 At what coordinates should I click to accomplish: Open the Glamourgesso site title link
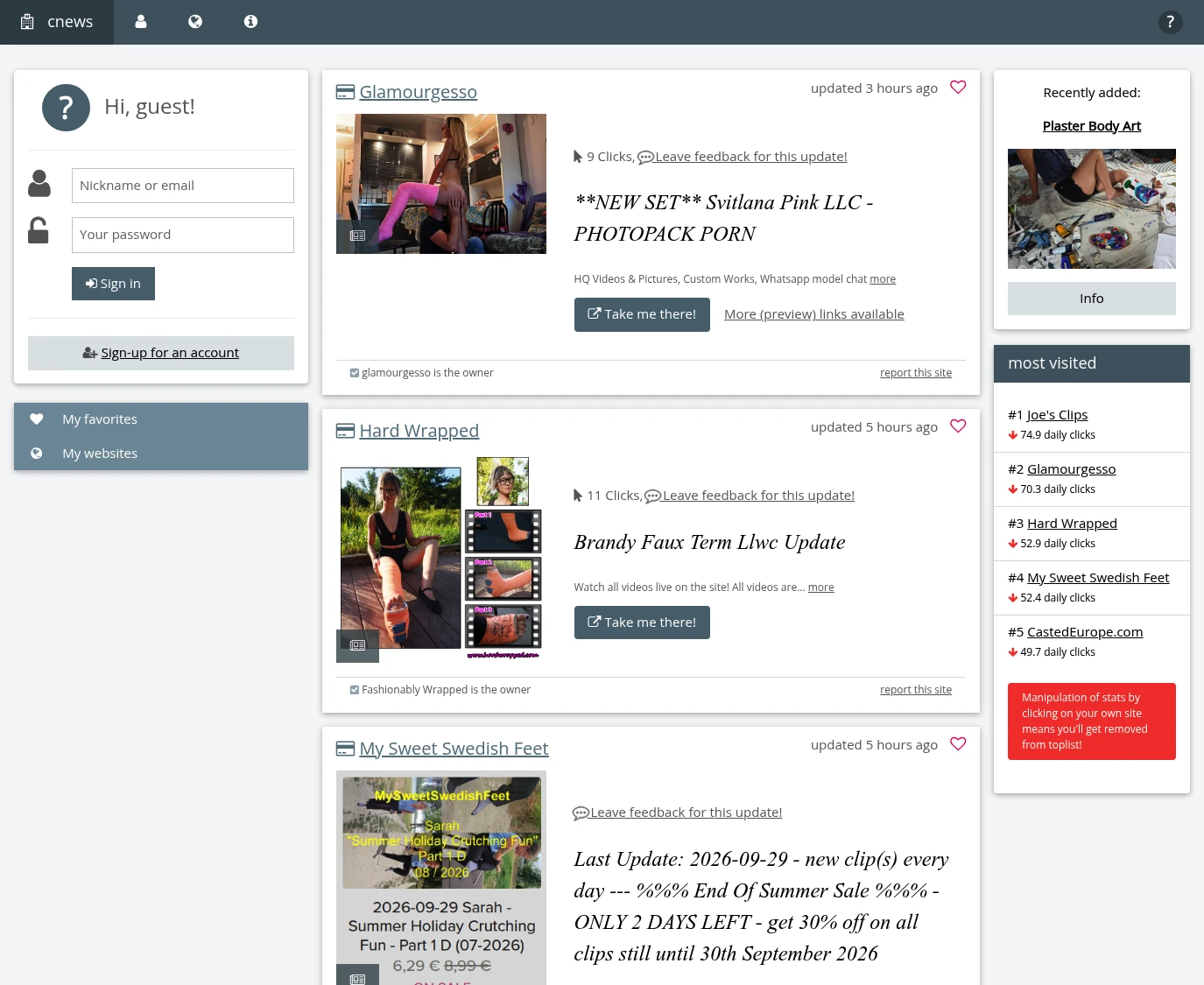(418, 92)
